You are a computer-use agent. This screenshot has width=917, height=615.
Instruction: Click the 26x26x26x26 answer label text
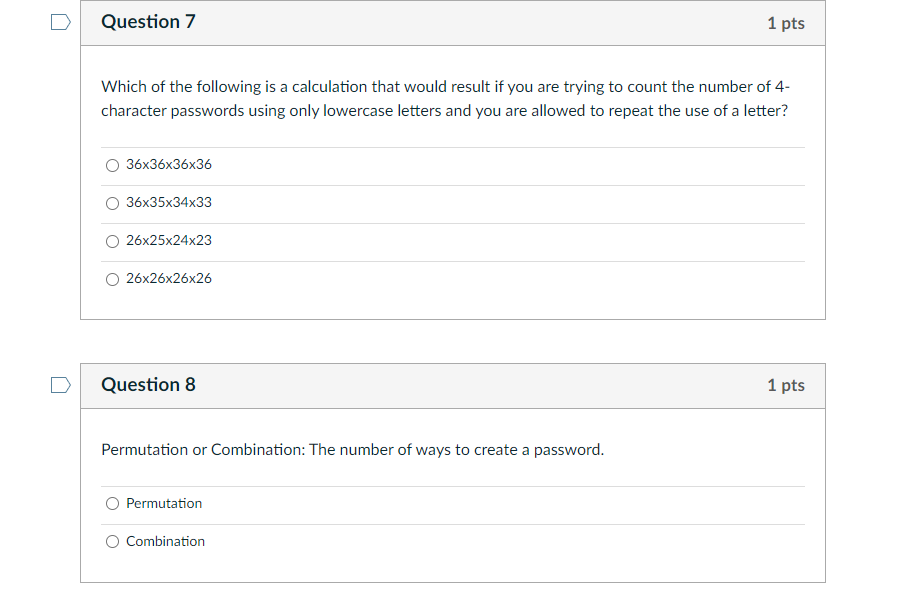[x=167, y=279]
